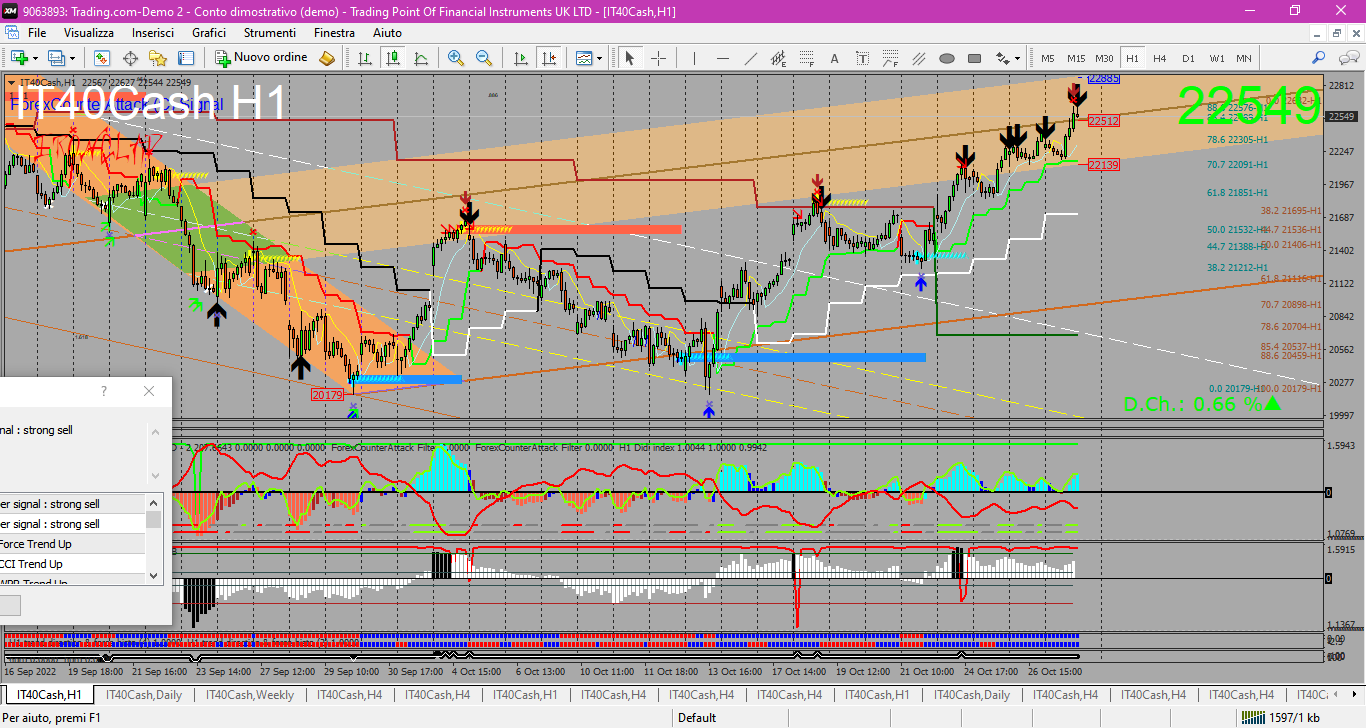Click the dialog help question mark

pos(104,391)
